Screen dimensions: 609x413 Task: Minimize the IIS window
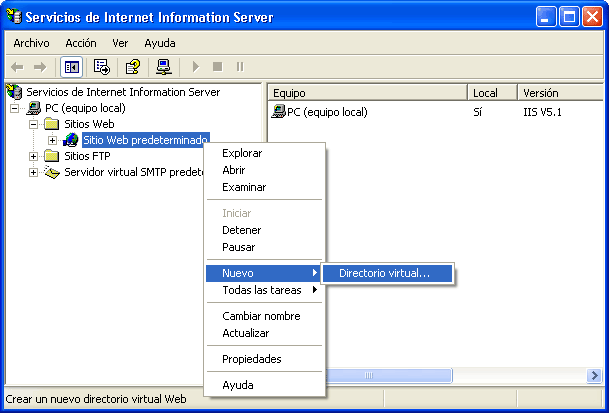(545, 17)
